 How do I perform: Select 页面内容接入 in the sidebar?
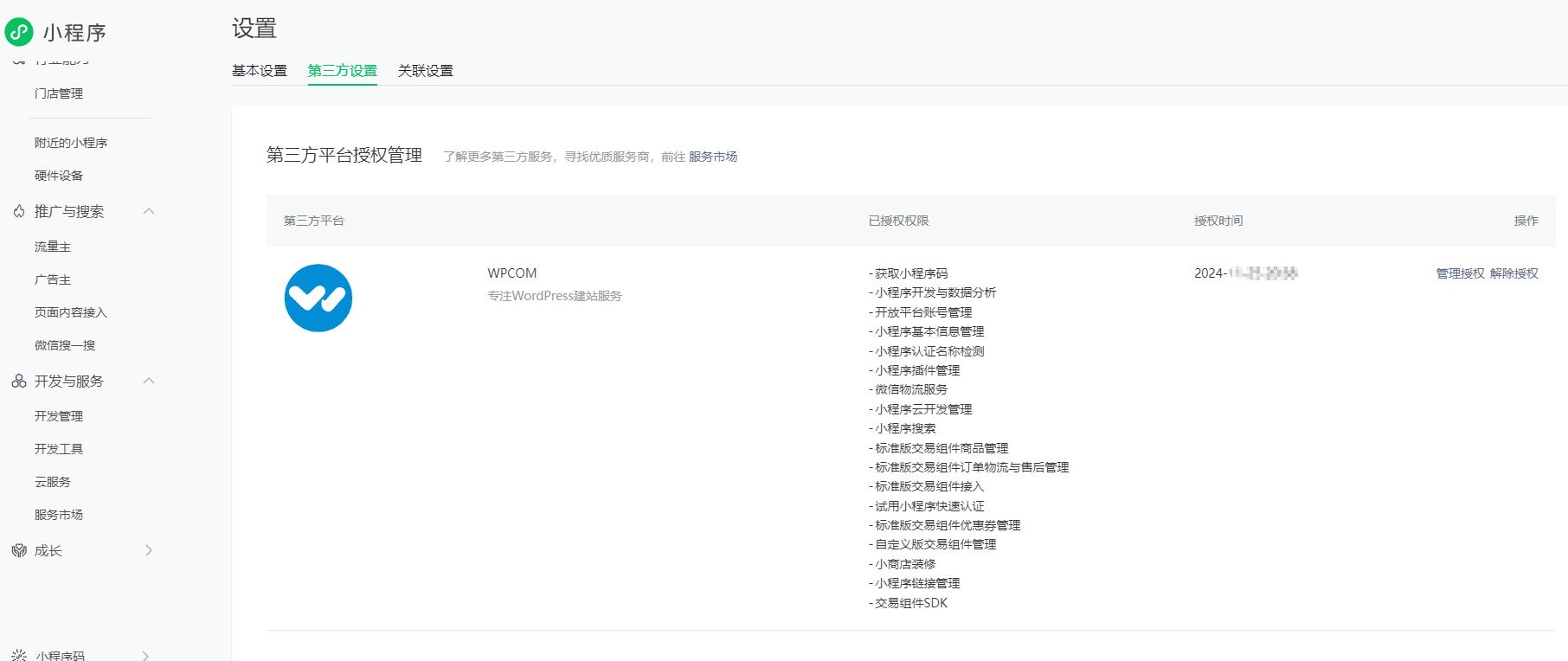pos(71,312)
